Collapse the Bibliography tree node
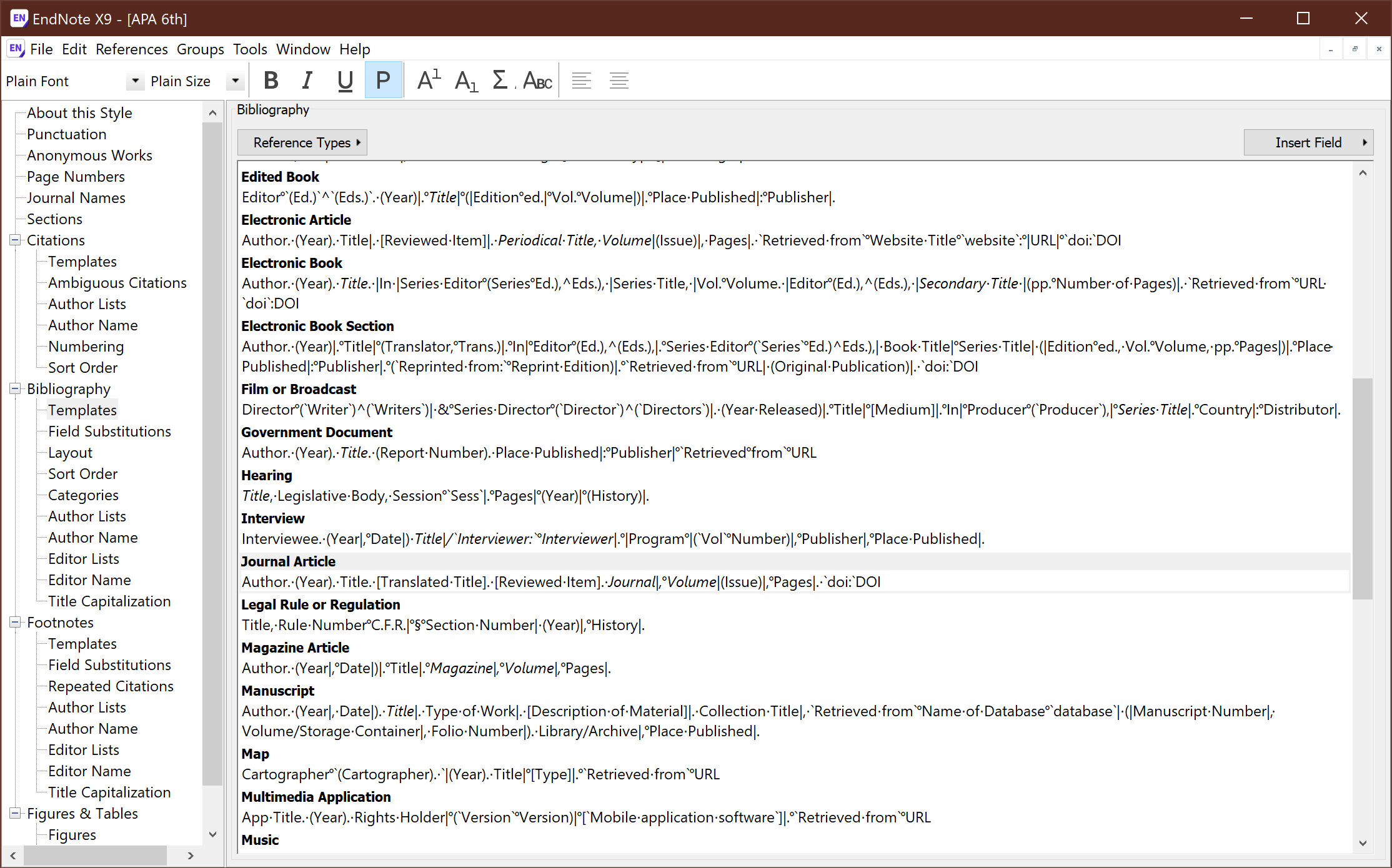The height and width of the screenshot is (868, 1392). click(x=15, y=388)
